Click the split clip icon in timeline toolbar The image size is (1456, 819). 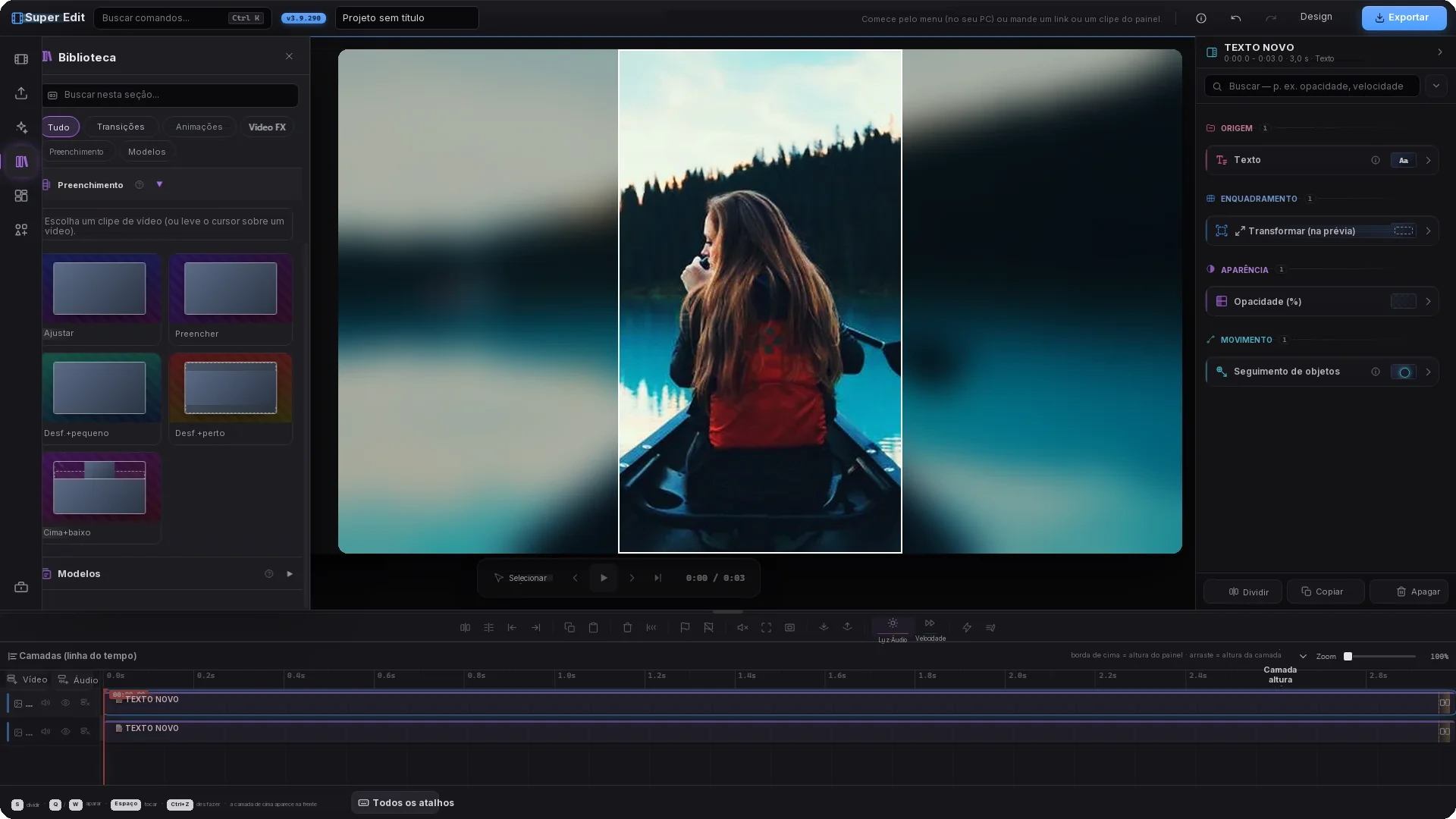coord(465,628)
